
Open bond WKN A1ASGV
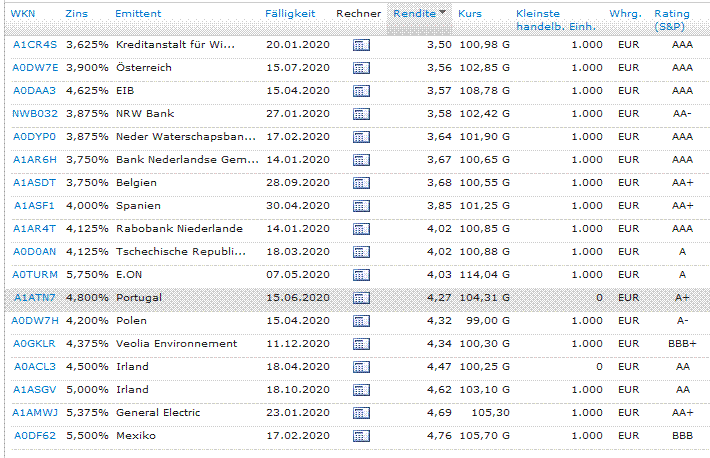[34, 390]
